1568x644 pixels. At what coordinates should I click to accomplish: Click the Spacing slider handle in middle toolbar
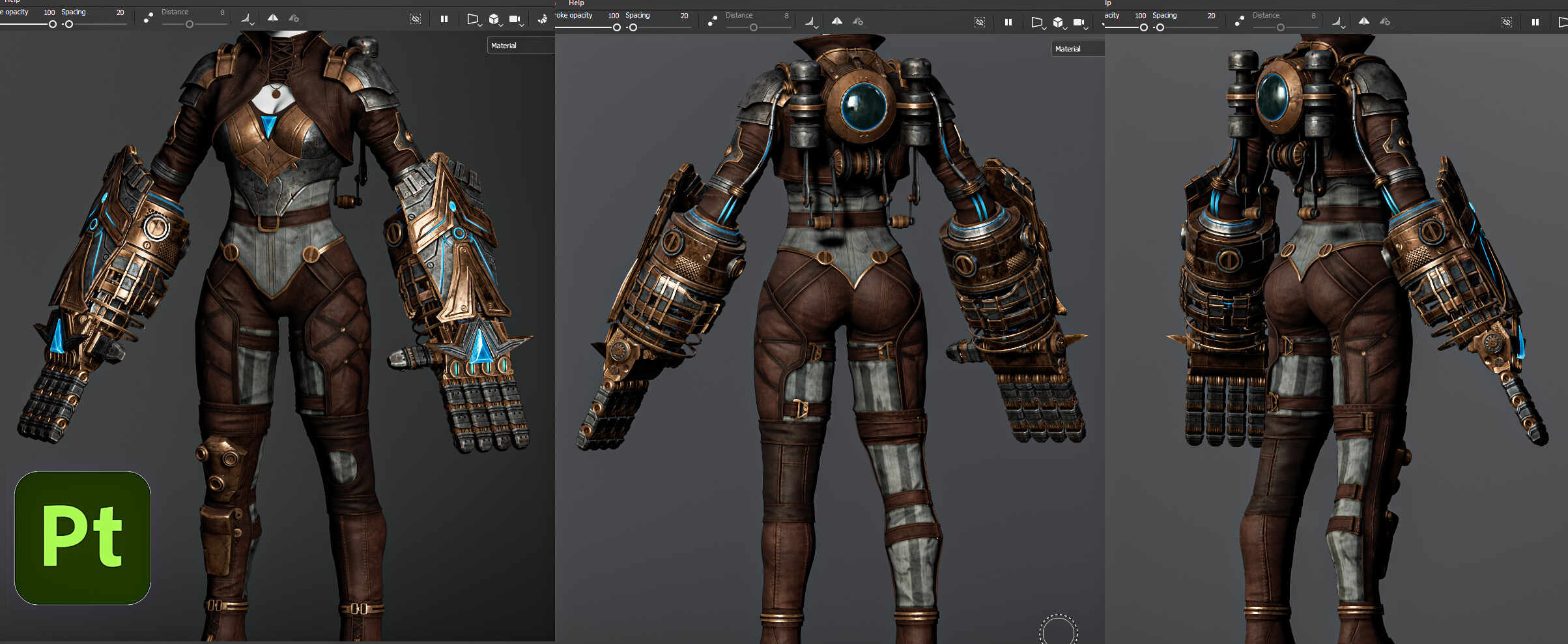(633, 27)
